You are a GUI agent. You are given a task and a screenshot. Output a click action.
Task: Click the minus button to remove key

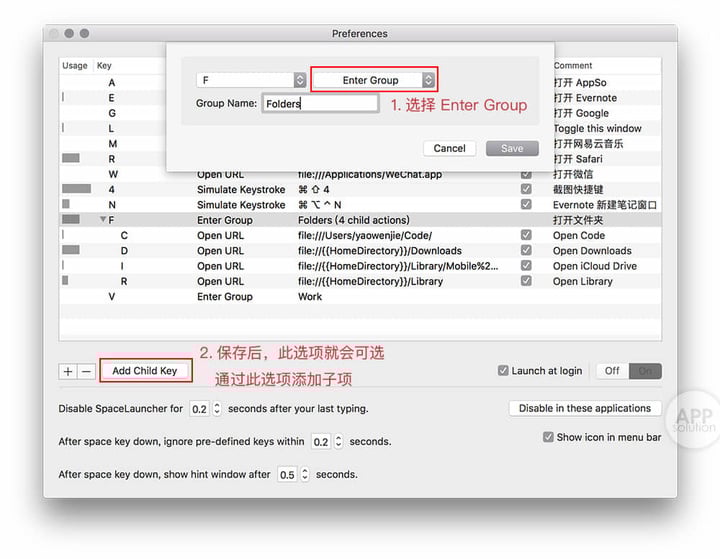click(x=86, y=371)
